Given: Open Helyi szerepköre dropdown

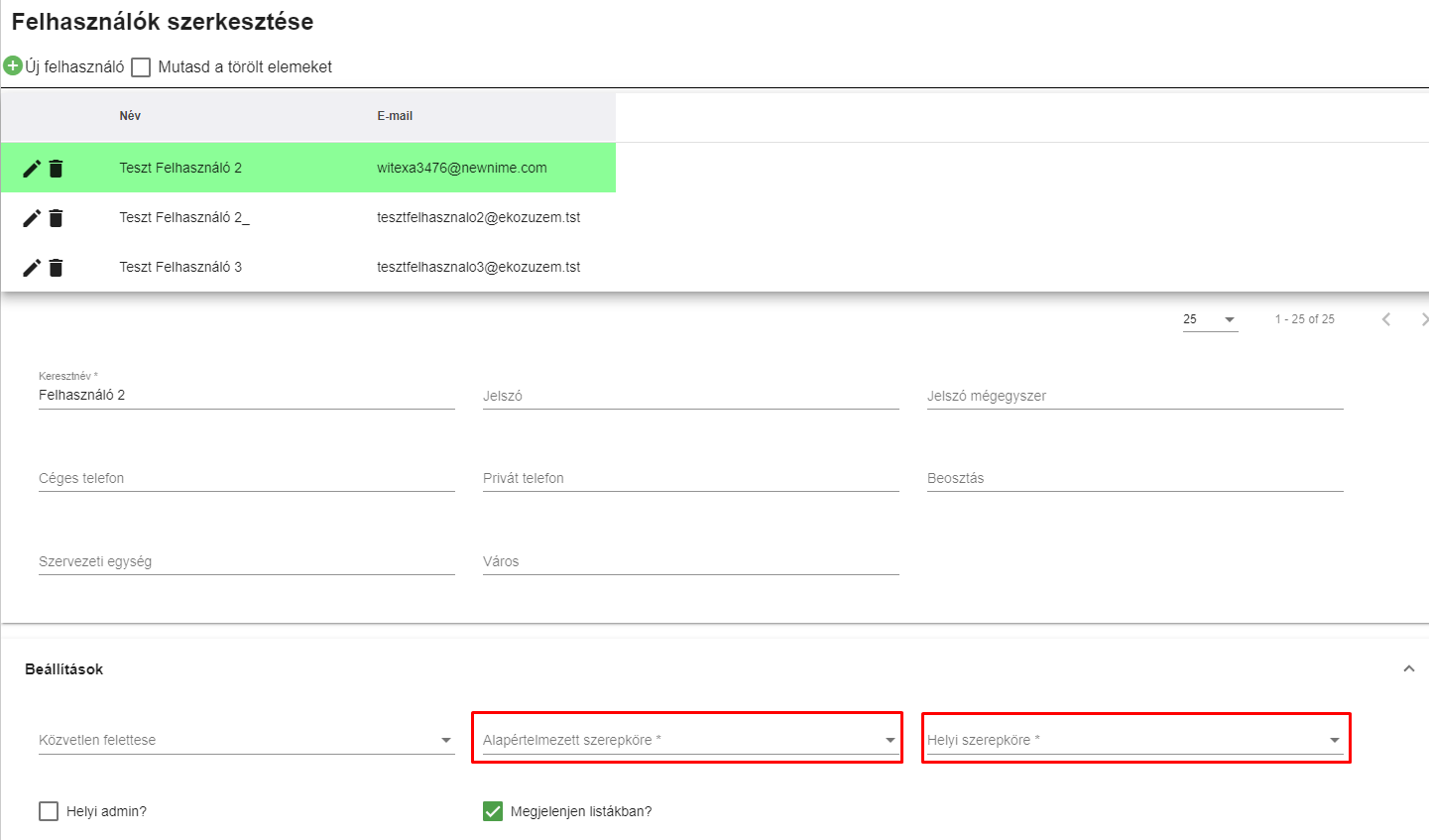Looking at the screenshot, I should click(x=1134, y=740).
